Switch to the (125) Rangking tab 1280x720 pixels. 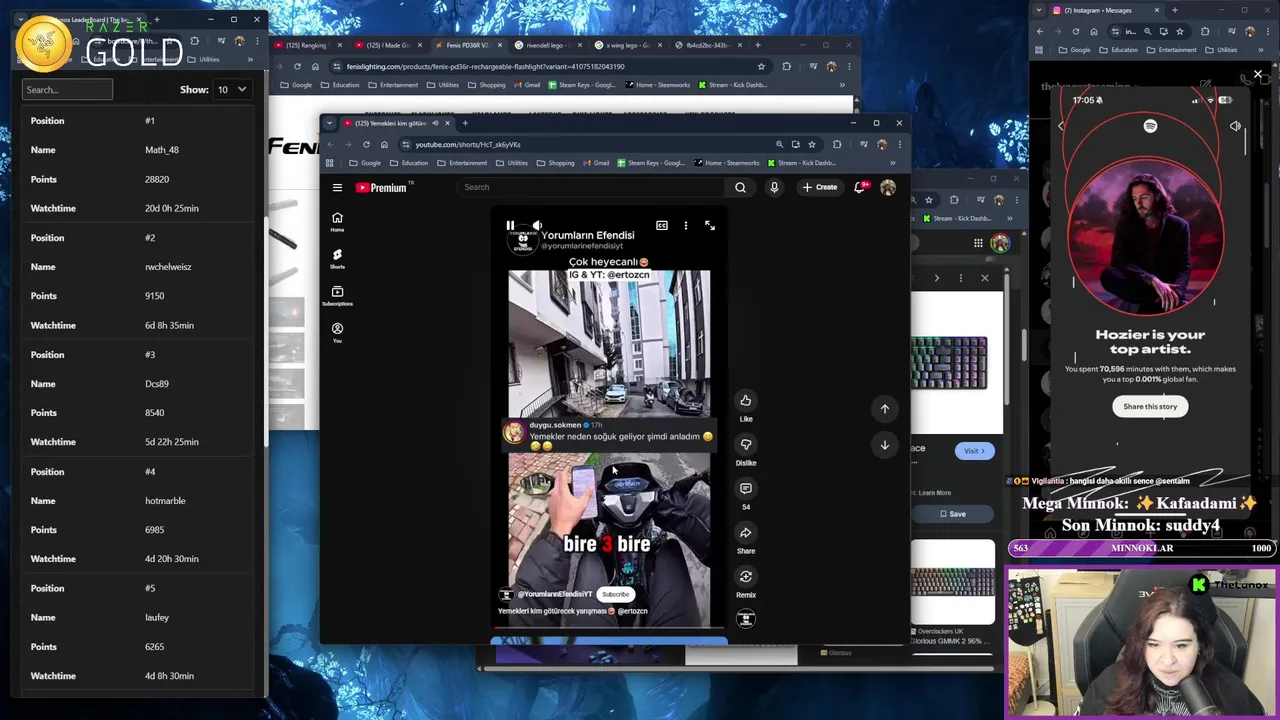tap(306, 45)
